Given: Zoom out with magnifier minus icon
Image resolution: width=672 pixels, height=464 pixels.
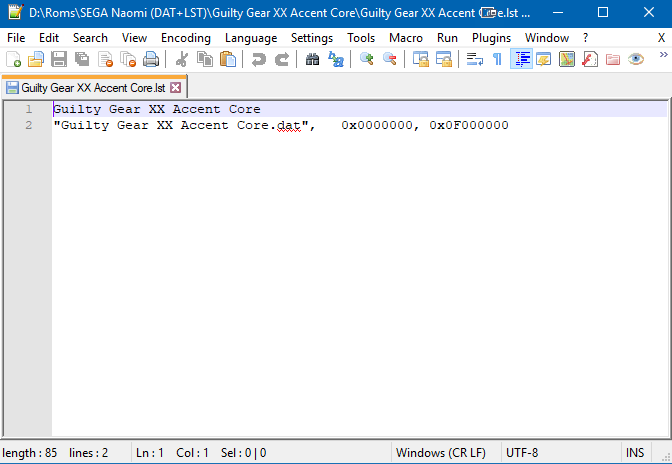Looking at the screenshot, I should (390, 59).
